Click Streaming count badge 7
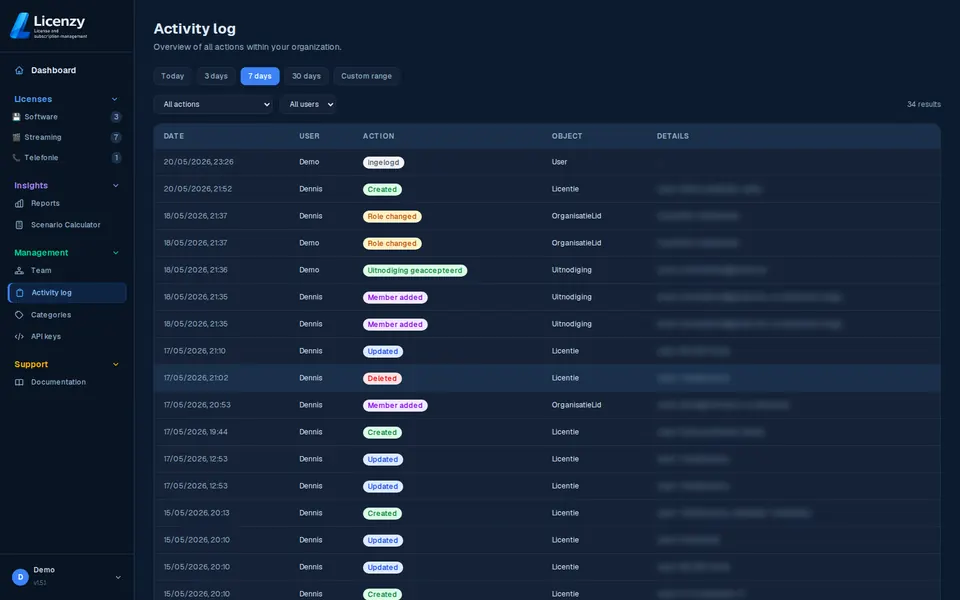Screen dimensions: 960x600 (116, 137)
